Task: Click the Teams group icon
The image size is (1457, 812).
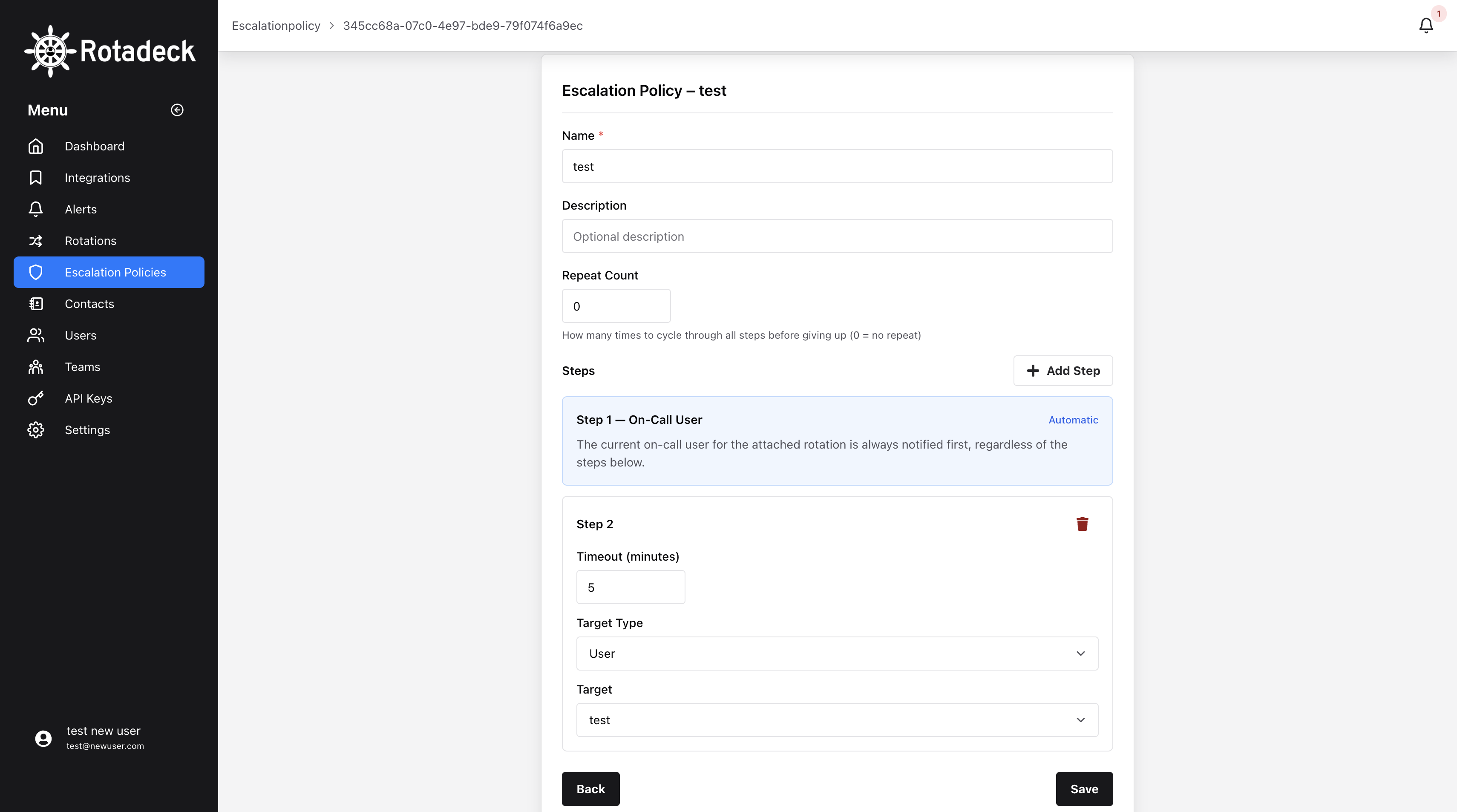Action: tap(36, 367)
